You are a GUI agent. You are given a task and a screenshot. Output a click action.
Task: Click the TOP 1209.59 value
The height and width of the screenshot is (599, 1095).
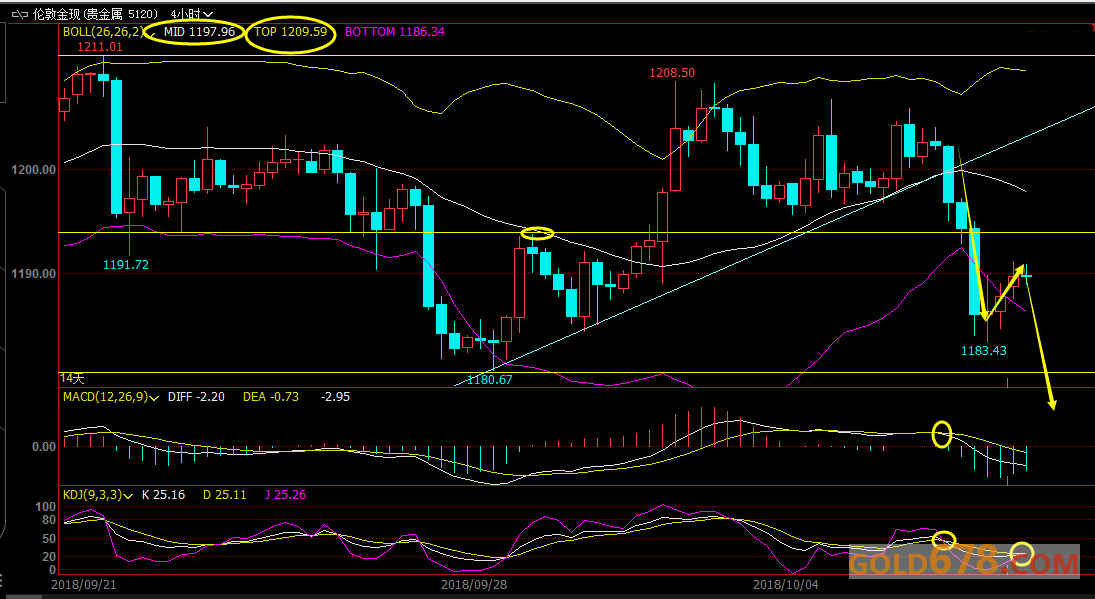[x=291, y=31]
